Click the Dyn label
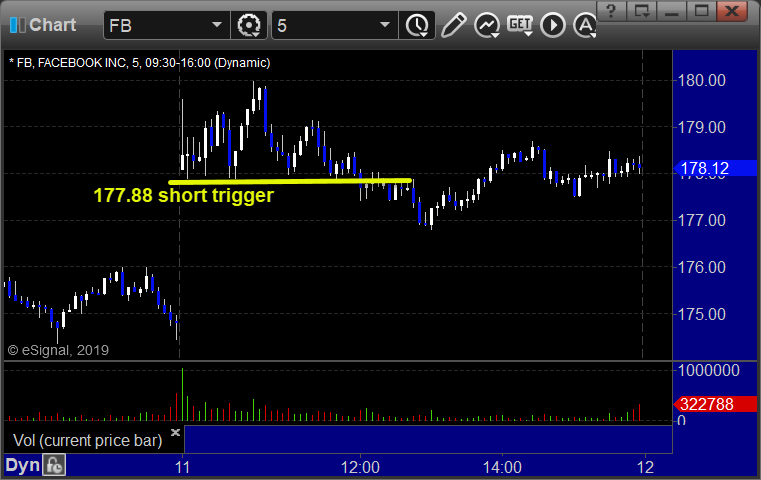761x480 pixels. (x=22, y=465)
